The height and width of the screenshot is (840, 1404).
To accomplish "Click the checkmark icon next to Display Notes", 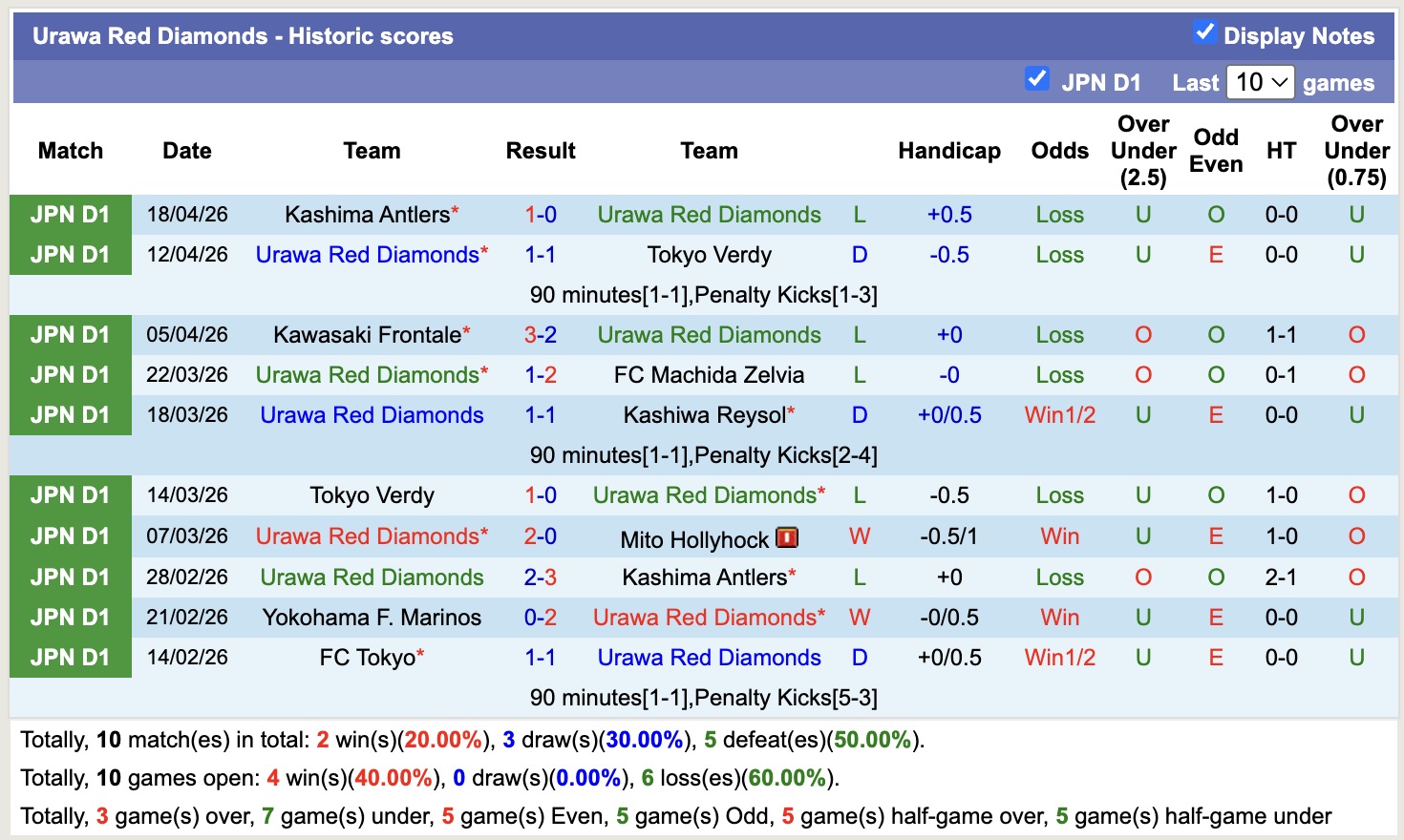I will pos(1202,34).
